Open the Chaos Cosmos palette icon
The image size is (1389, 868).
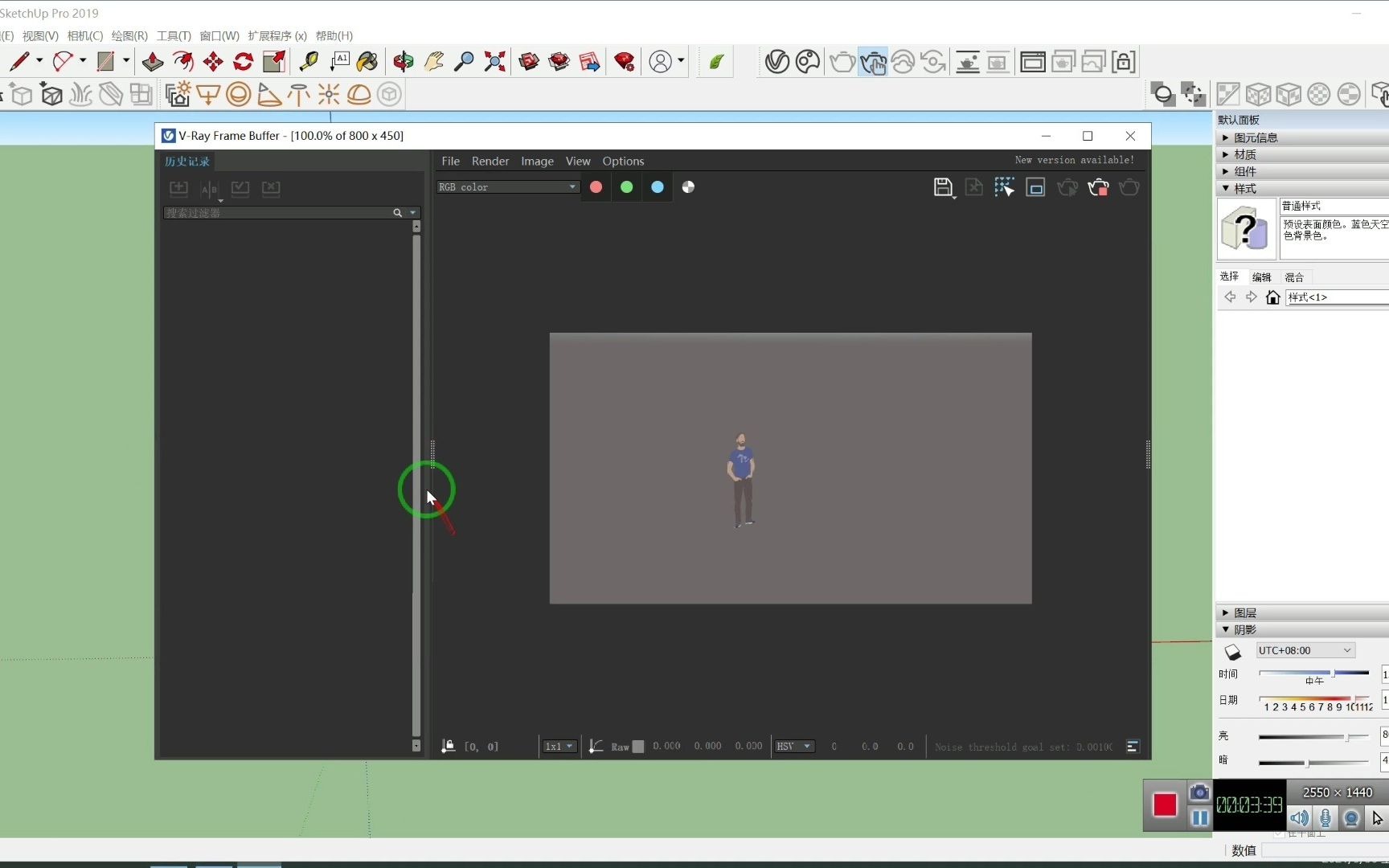point(807,61)
